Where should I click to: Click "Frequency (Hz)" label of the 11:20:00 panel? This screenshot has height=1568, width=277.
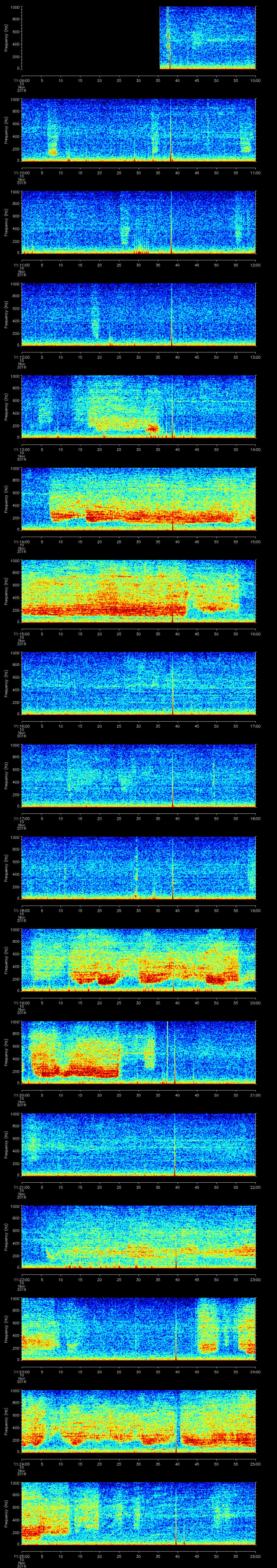pos(6,1052)
